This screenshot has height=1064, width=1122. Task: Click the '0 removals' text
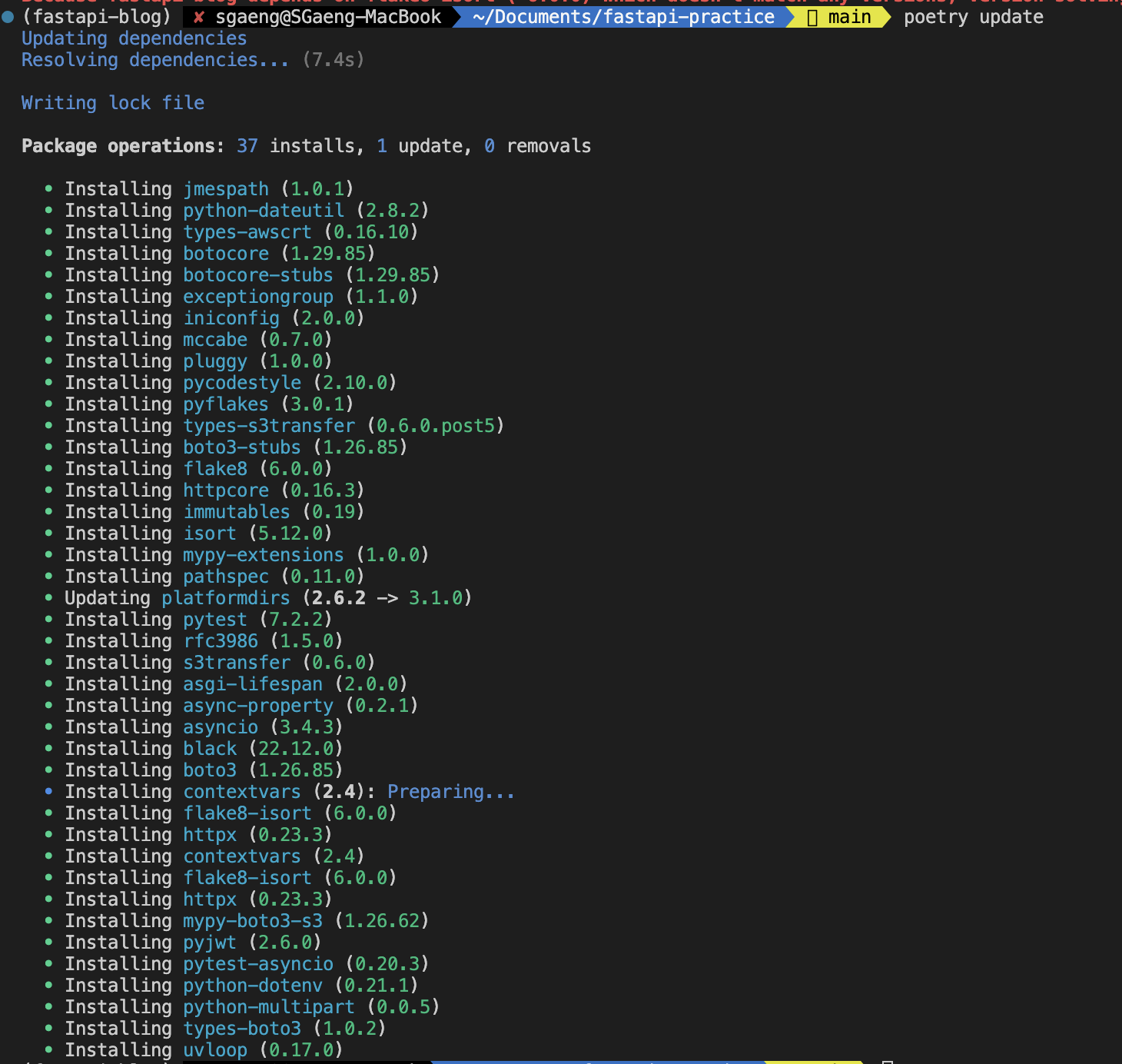(x=538, y=146)
